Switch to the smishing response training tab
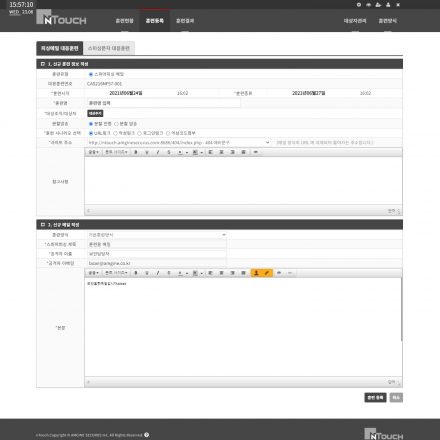This screenshot has height=440, width=440. pos(109,48)
